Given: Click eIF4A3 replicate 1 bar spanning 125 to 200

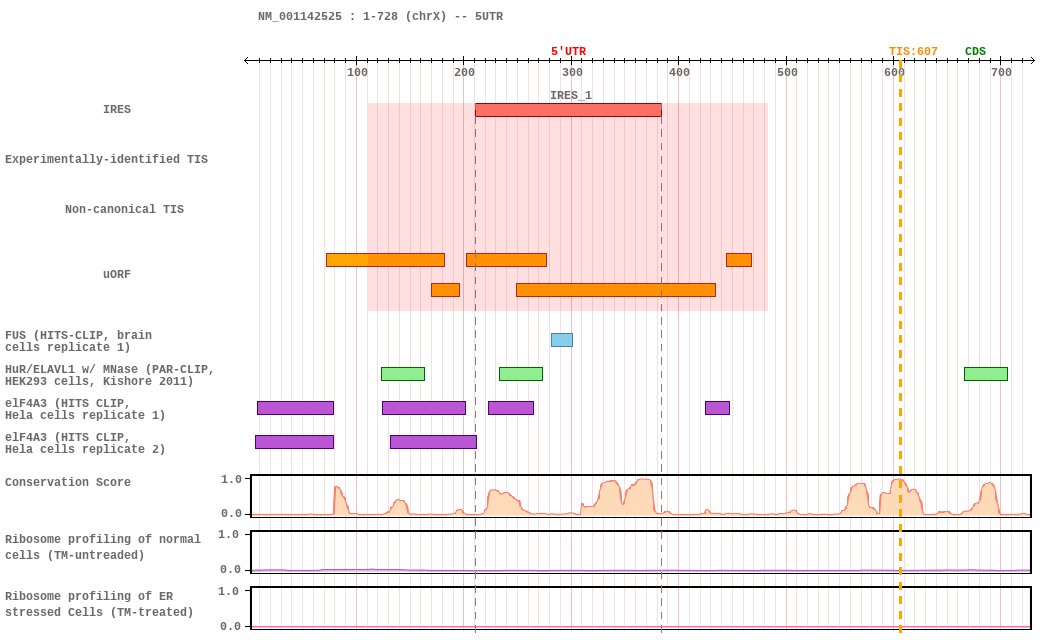Looking at the screenshot, I should tap(424, 408).
